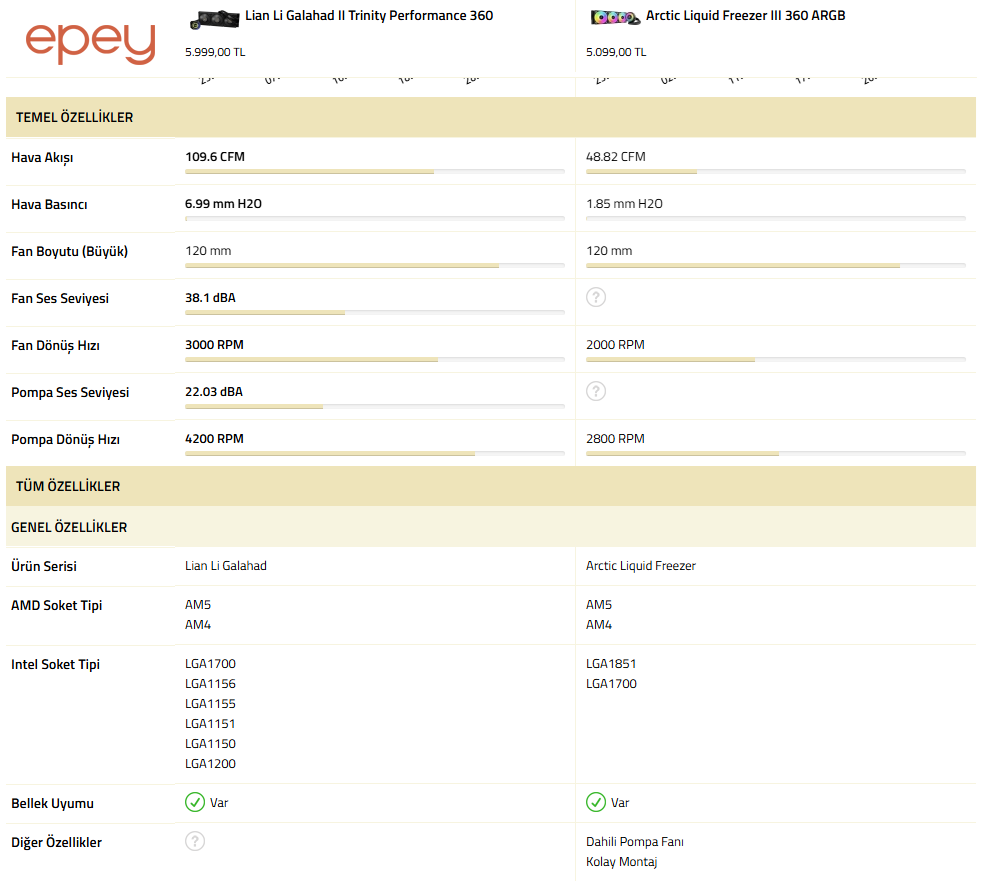Click the 4200 RPM pump speed bar
The width and height of the screenshot is (986, 881).
point(375,453)
